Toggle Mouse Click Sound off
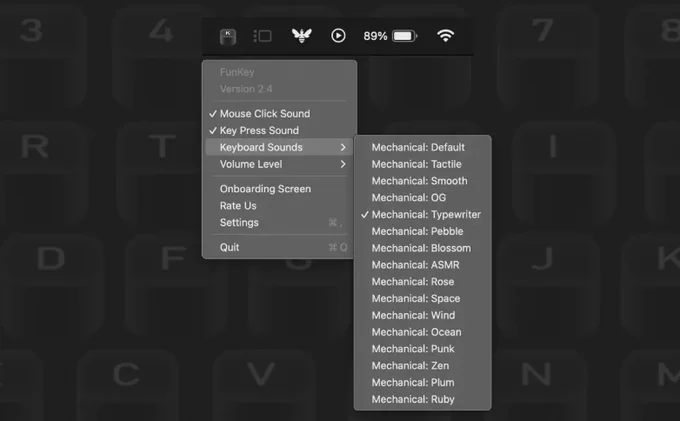This screenshot has height=421, width=680. point(279,114)
